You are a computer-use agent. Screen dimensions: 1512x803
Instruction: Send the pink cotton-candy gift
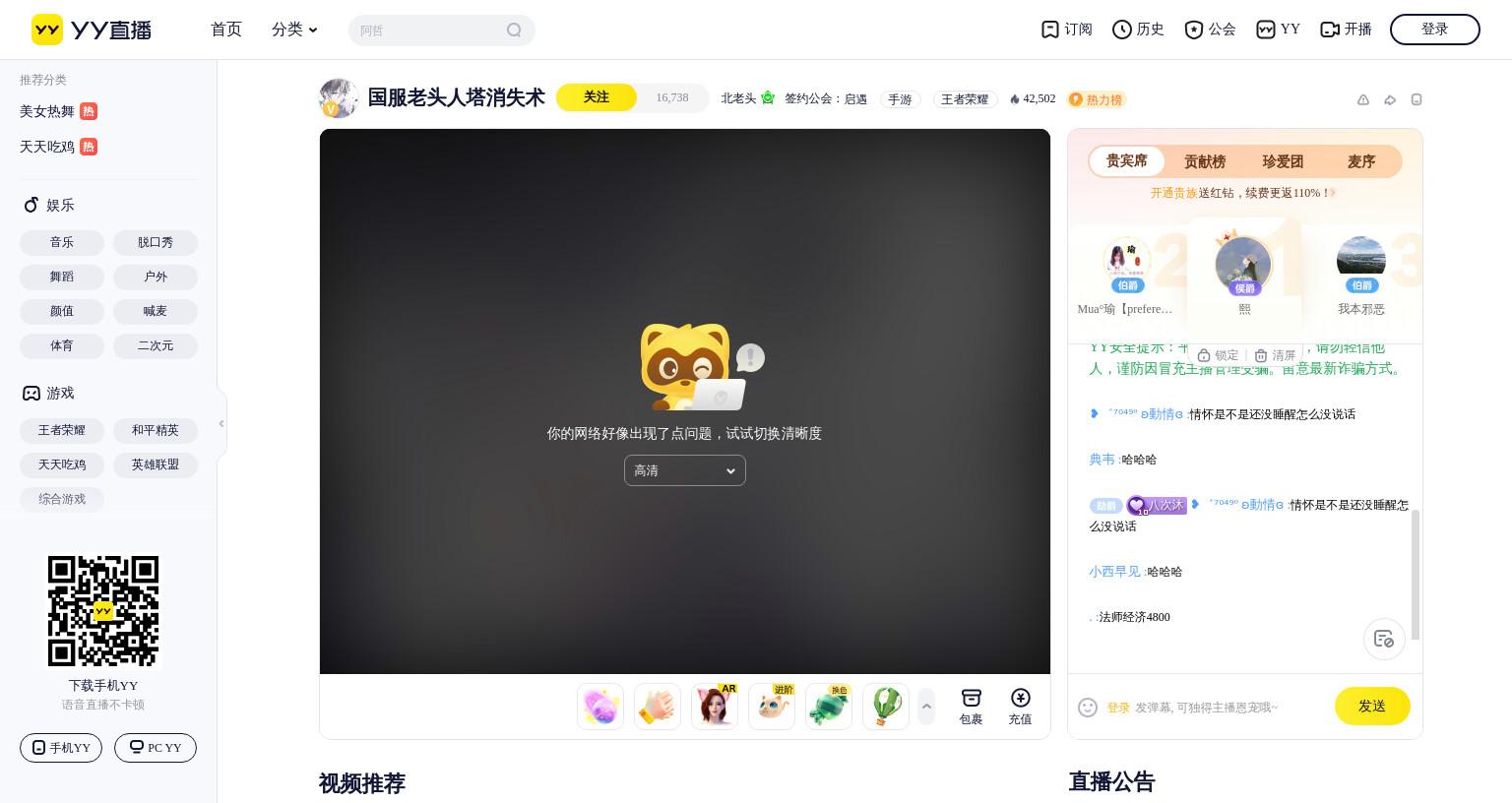click(600, 707)
